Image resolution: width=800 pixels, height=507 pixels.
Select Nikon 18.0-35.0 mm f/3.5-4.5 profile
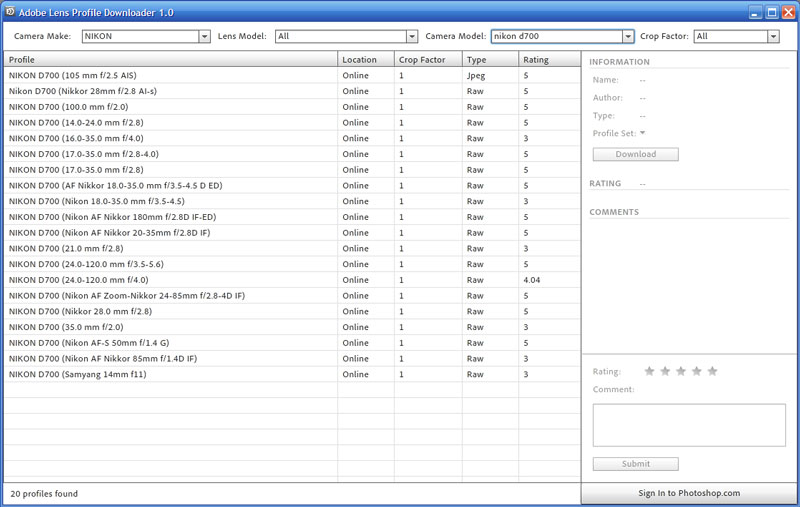tap(292, 201)
